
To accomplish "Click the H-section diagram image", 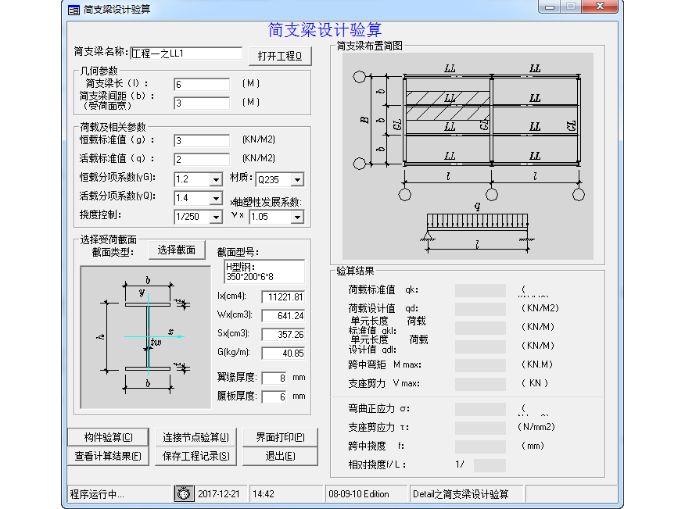I will [x=146, y=337].
